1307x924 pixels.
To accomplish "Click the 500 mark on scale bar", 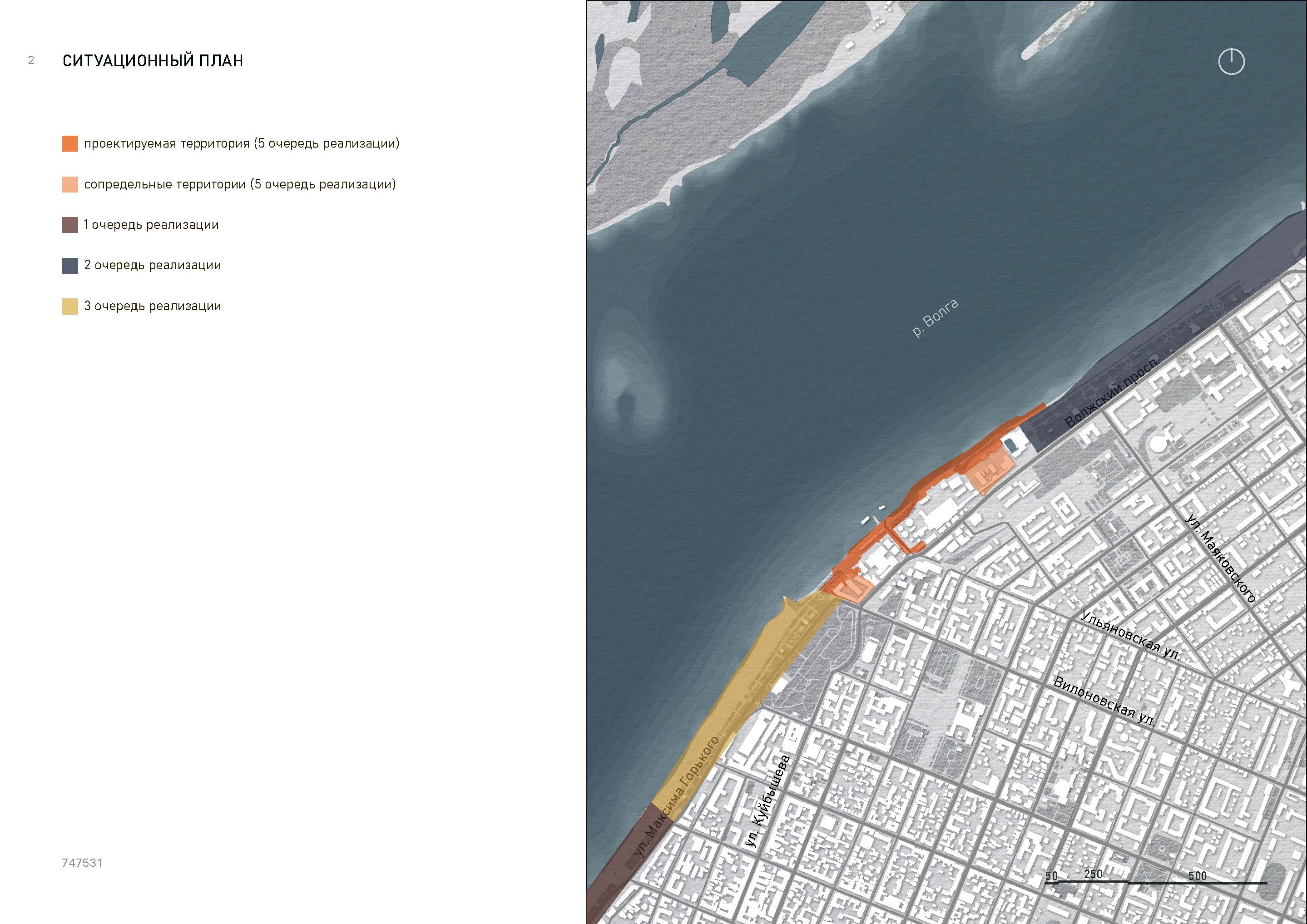I will click(x=1197, y=875).
